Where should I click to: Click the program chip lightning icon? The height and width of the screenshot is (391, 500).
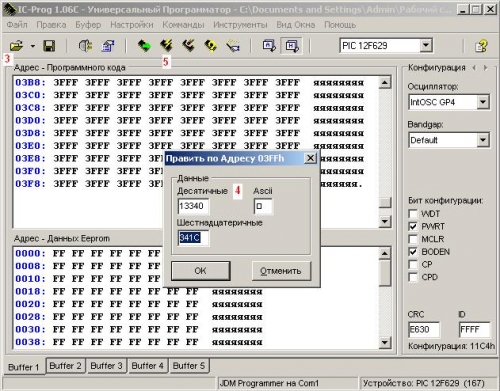point(166,46)
